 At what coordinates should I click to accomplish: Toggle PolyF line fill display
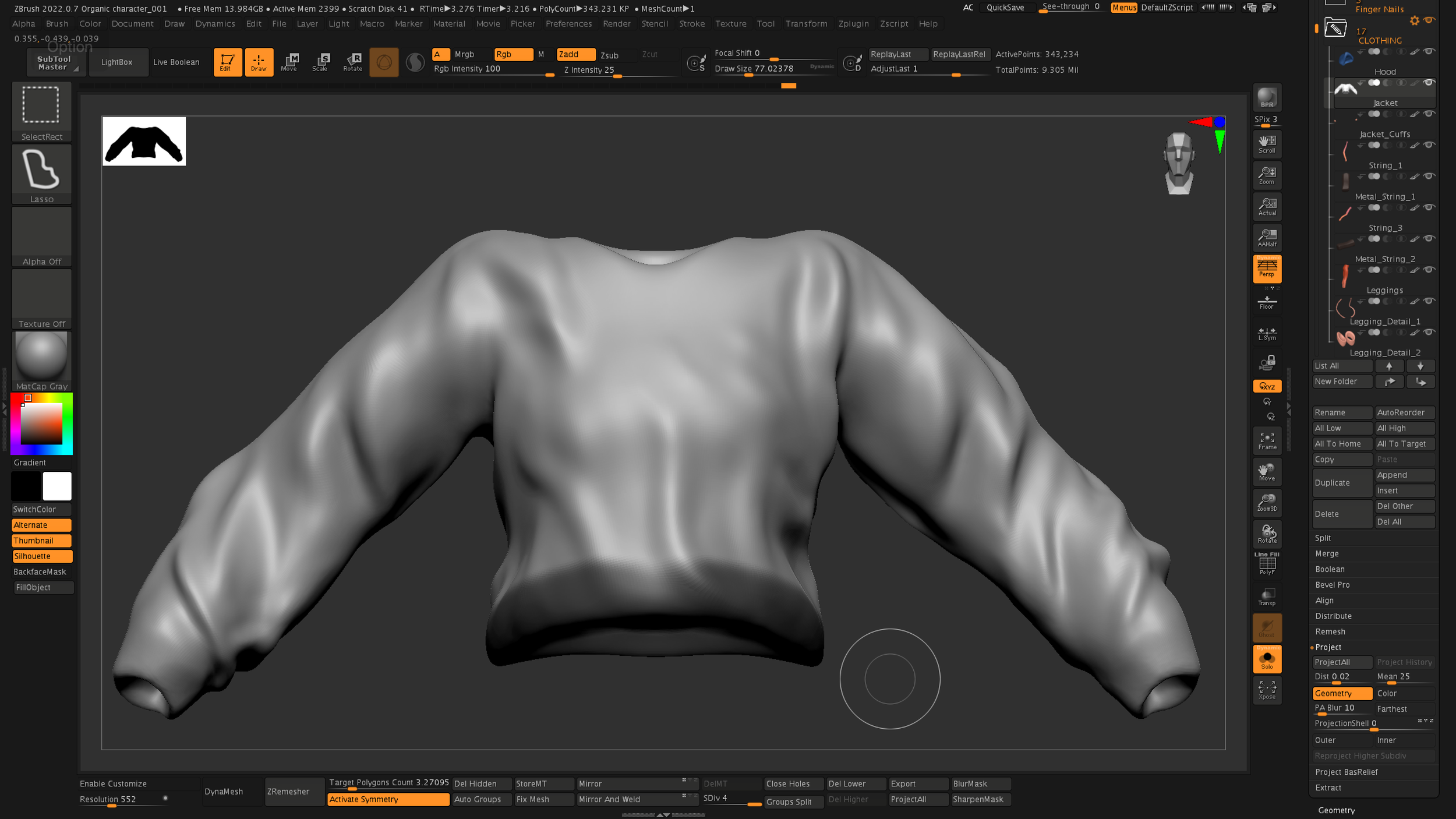[1267, 564]
